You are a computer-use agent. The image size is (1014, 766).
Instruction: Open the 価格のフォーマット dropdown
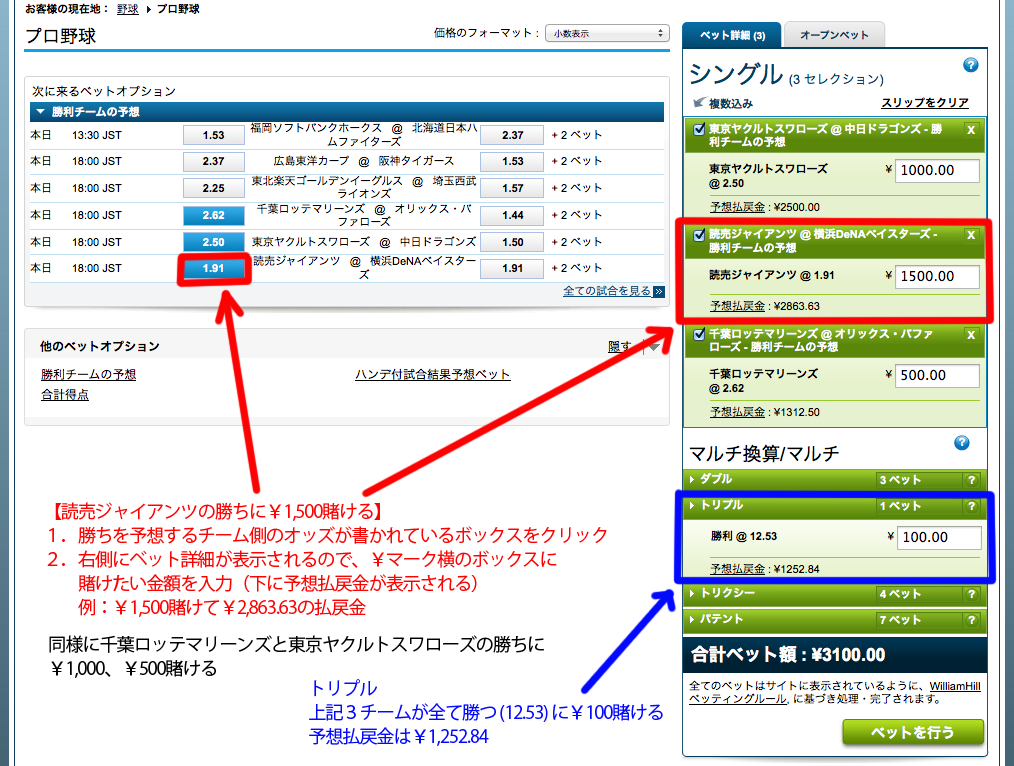coord(607,33)
